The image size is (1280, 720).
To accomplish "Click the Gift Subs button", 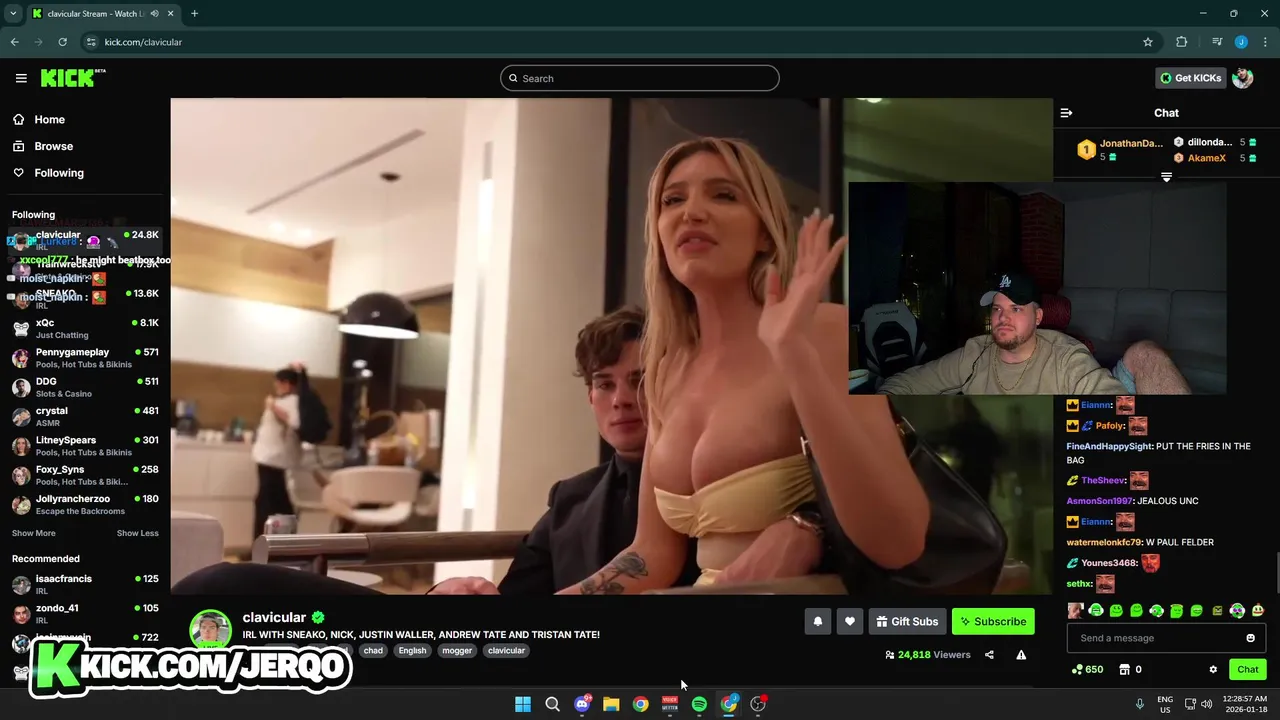I will tap(907, 621).
